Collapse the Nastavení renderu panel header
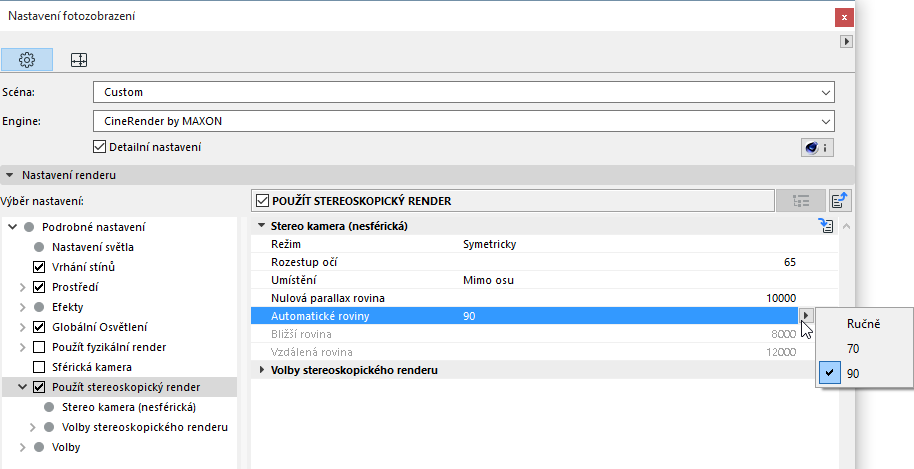 [x=11, y=175]
